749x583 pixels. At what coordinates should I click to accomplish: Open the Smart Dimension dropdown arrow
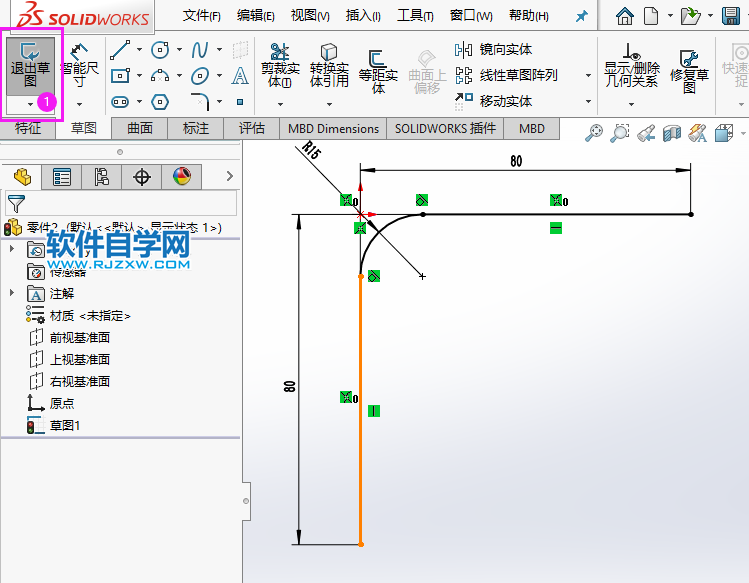[x=79, y=104]
